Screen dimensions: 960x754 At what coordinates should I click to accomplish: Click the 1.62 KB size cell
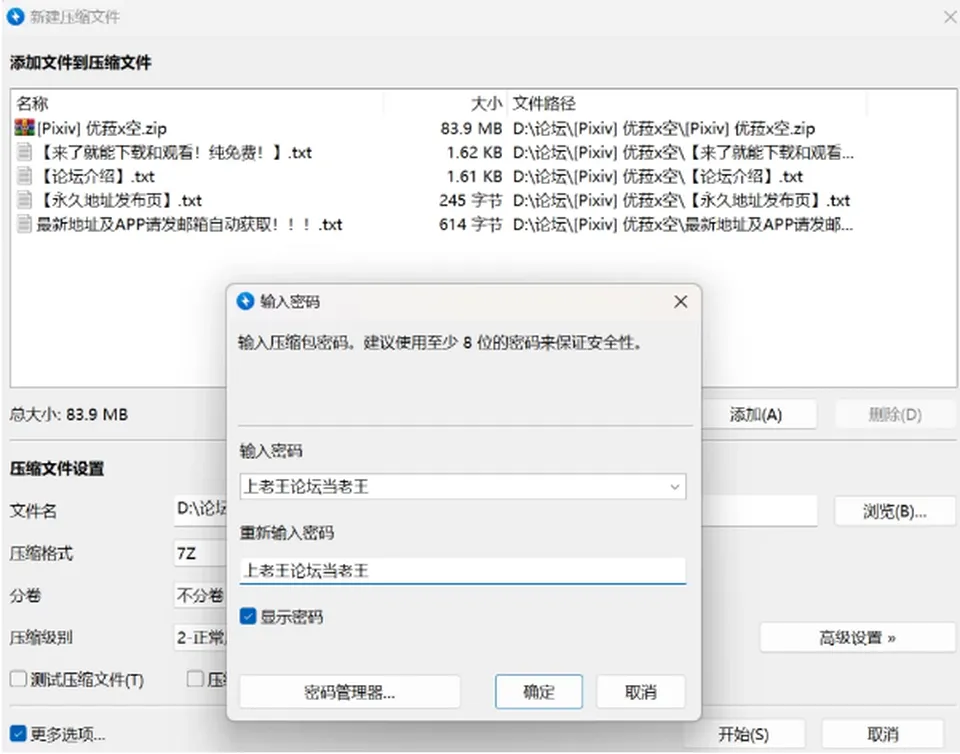coord(474,152)
